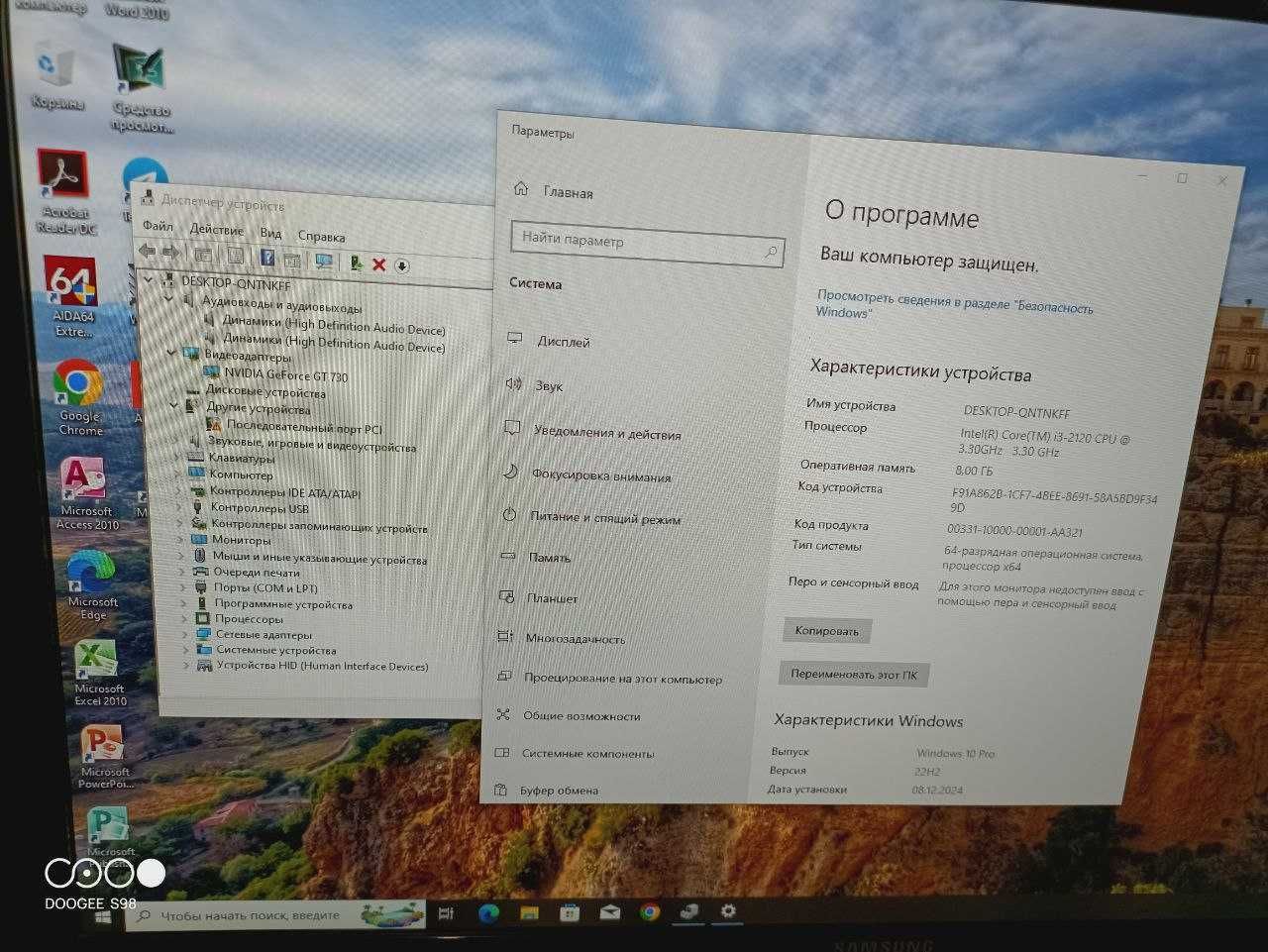Screen dimensions: 1268x952
Task: Click the red X toolbar icon in Device Manager
Action: pyautogui.click(x=378, y=264)
